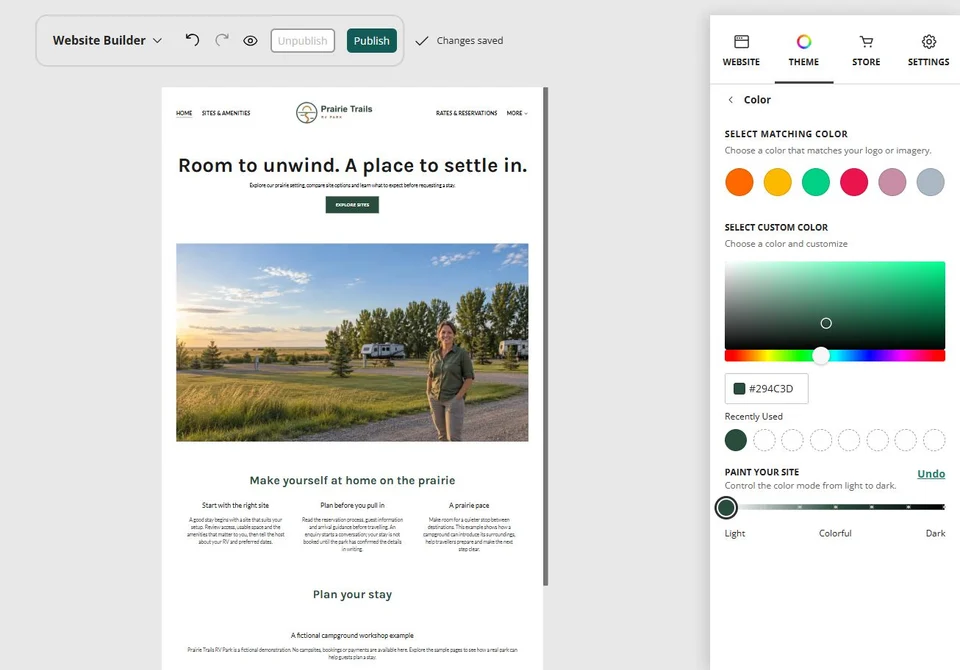Click the color picker saturation handle
Screen dimensions: 960x670
click(826, 323)
